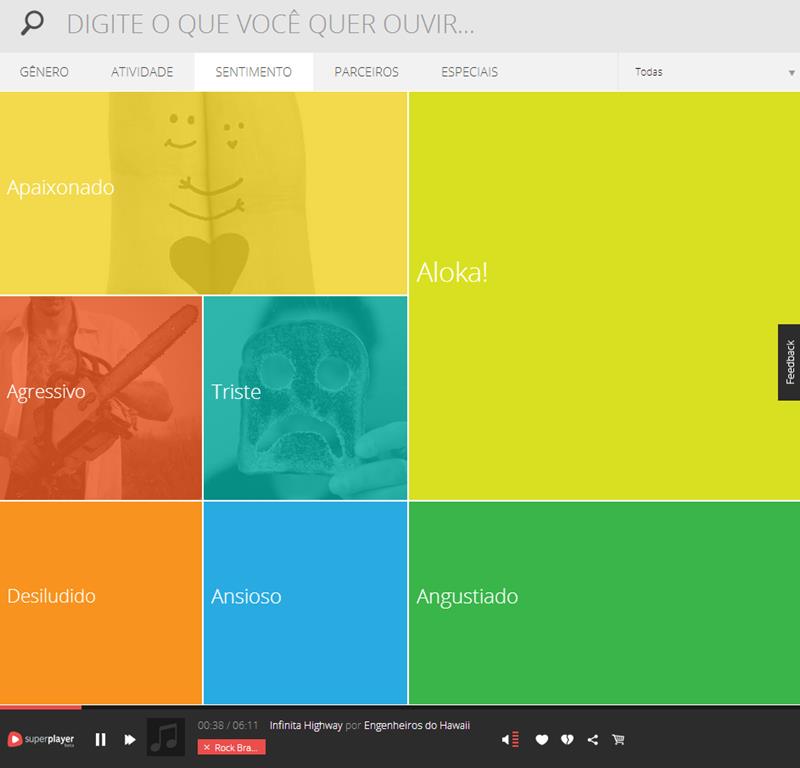Click the Engenheiros do Hawaii artist link
800x768 pixels.
pyautogui.click(x=416, y=725)
